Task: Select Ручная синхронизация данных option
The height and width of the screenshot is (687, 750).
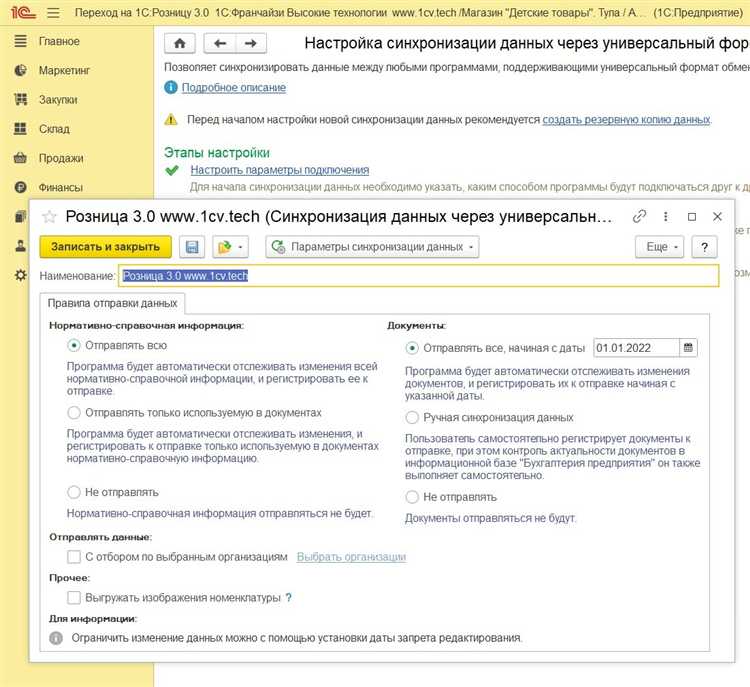Action: point(412,418)
